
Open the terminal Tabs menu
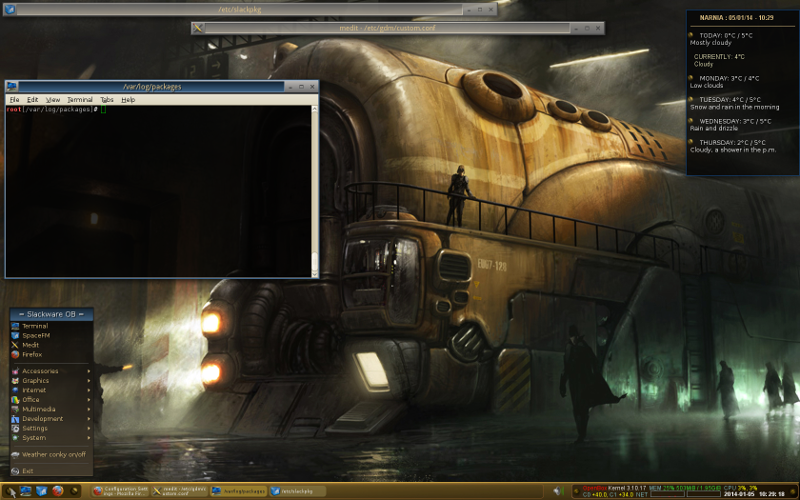pyautogui.click(x=107, y=99)
